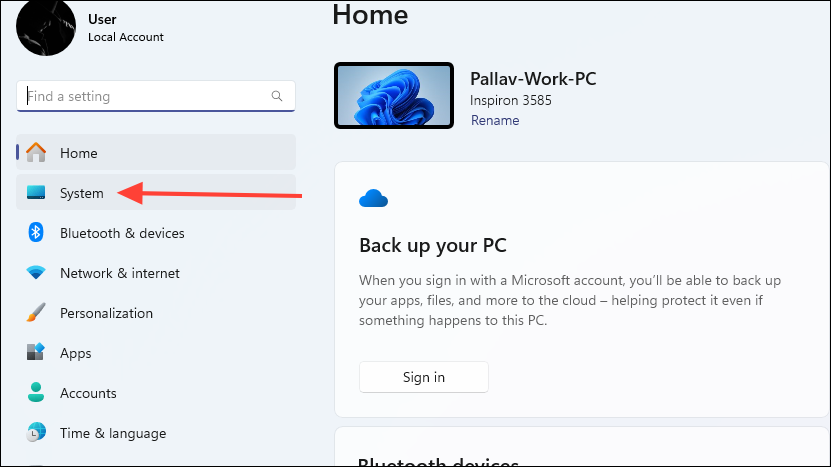
Task: Click the user profile avatar picture
Action: tap(46, 27)
